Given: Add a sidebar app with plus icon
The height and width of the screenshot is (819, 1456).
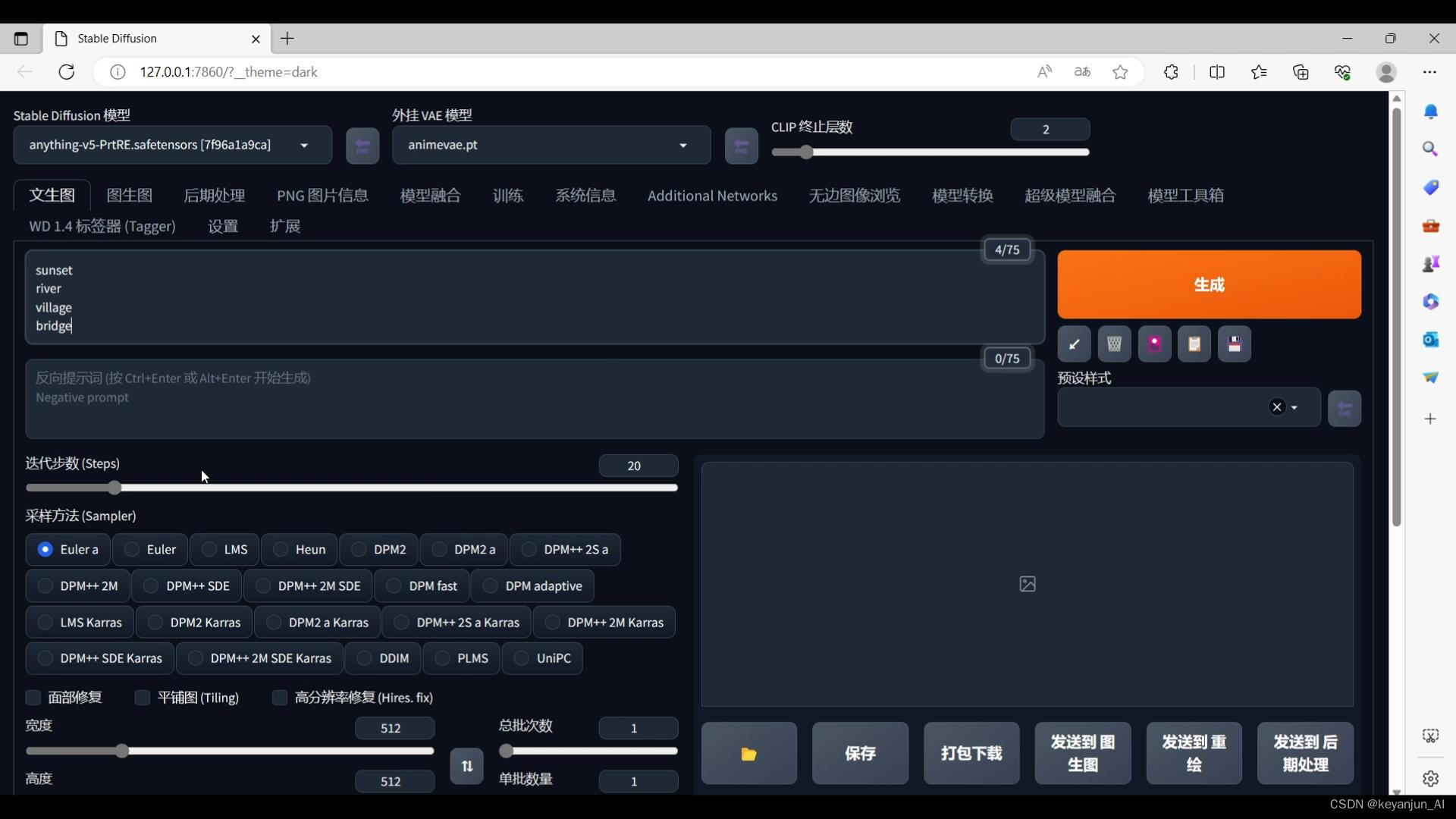Looking at the screenshot, I should coord(1430,419).
